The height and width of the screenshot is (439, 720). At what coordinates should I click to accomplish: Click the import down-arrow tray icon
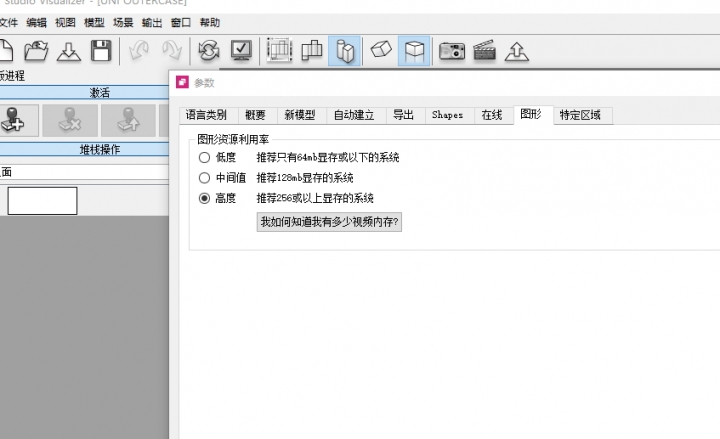coord(69,50)
